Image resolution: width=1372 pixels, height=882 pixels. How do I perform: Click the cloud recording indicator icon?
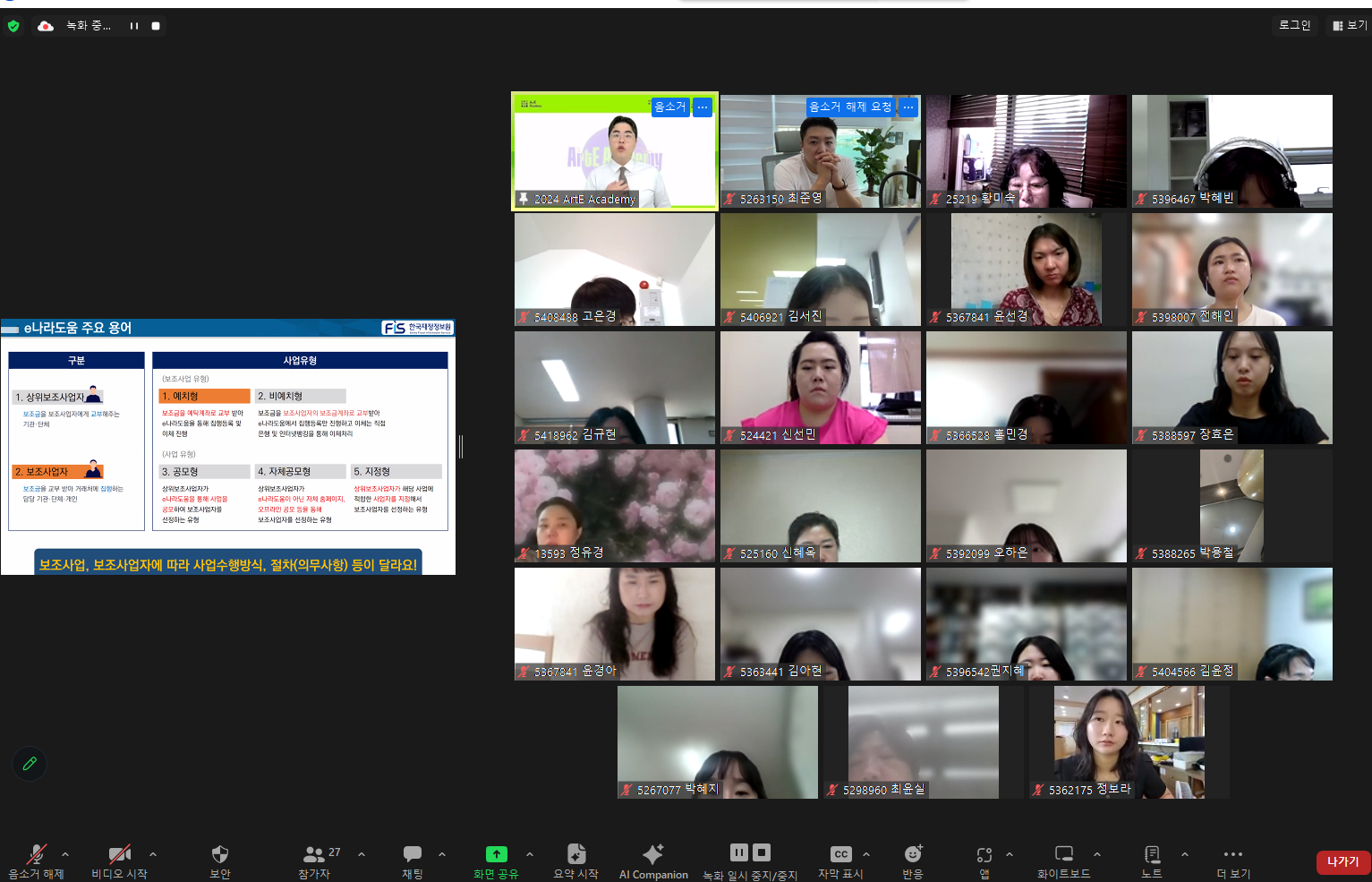[x=46, y=26]
